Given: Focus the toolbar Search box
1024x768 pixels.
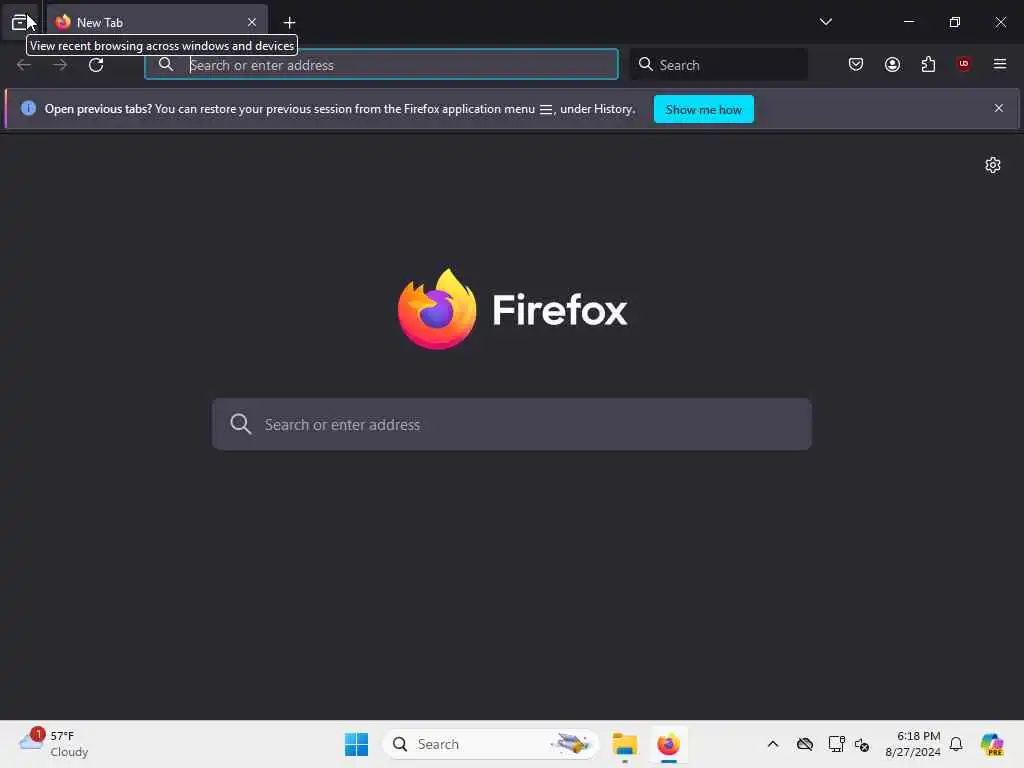Looking at the screenshot, I should pyautogui.click(x=718, y=65).
